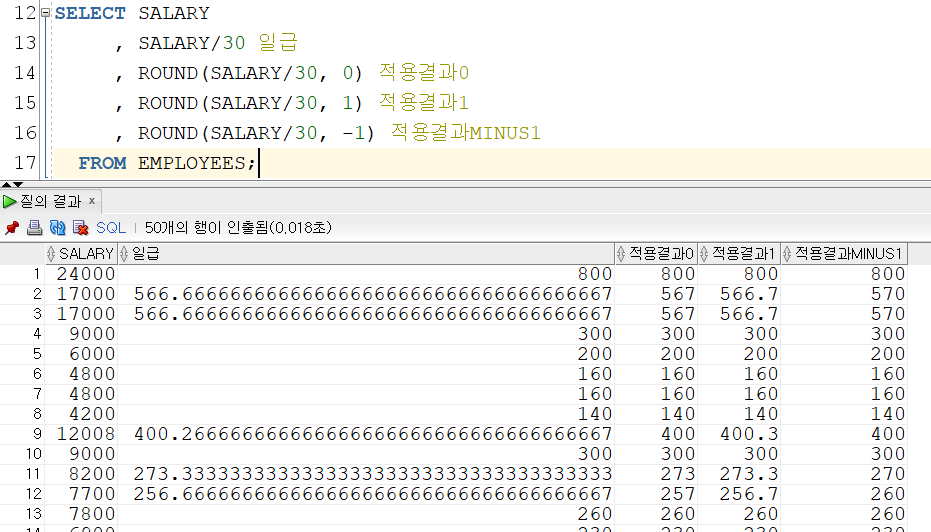Select SALARY cell 24000 in row 1
931x532 pixels.
pyautogui.click(x=81, y=274)
